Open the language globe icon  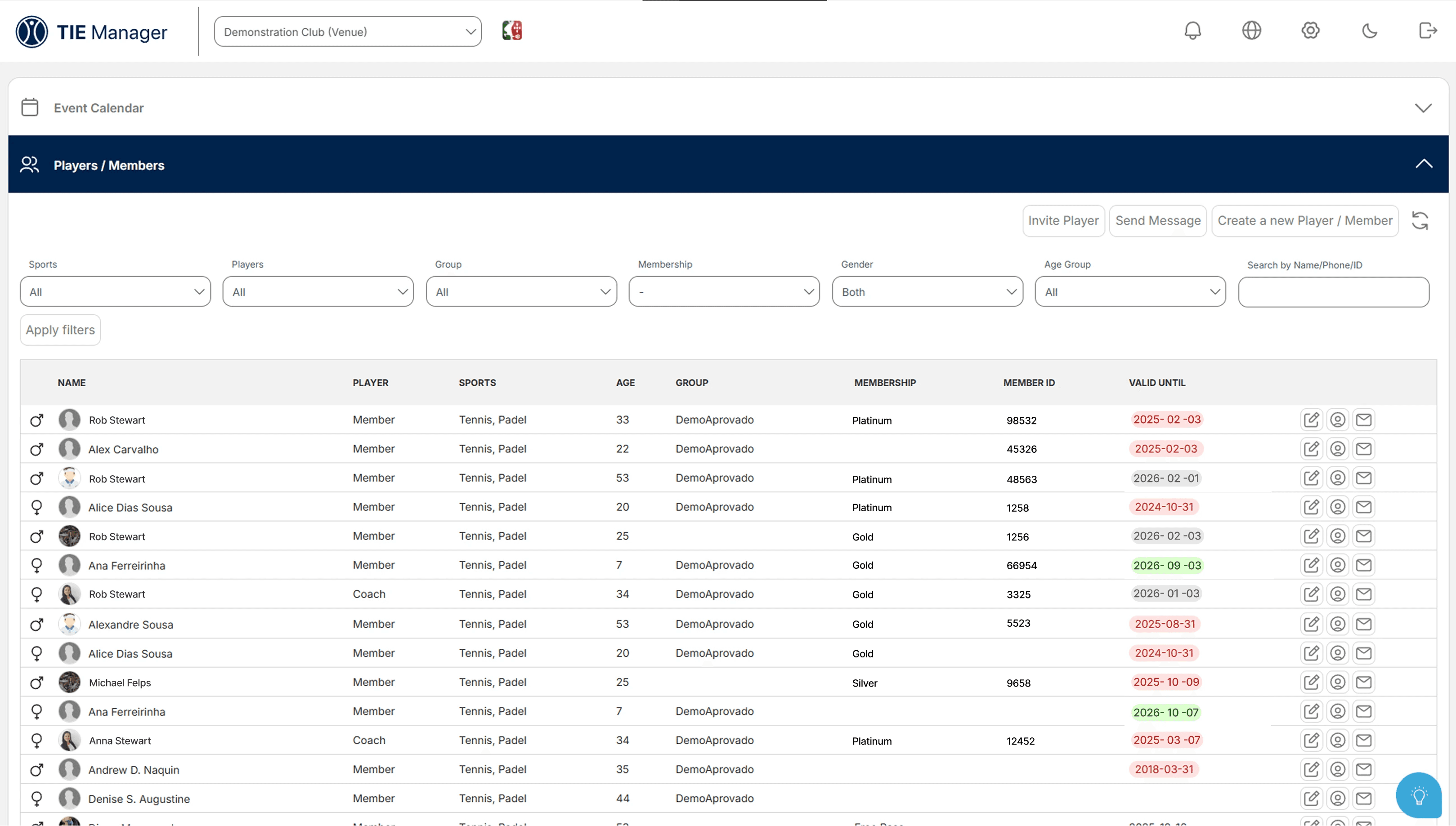(x=1251, y=31)
